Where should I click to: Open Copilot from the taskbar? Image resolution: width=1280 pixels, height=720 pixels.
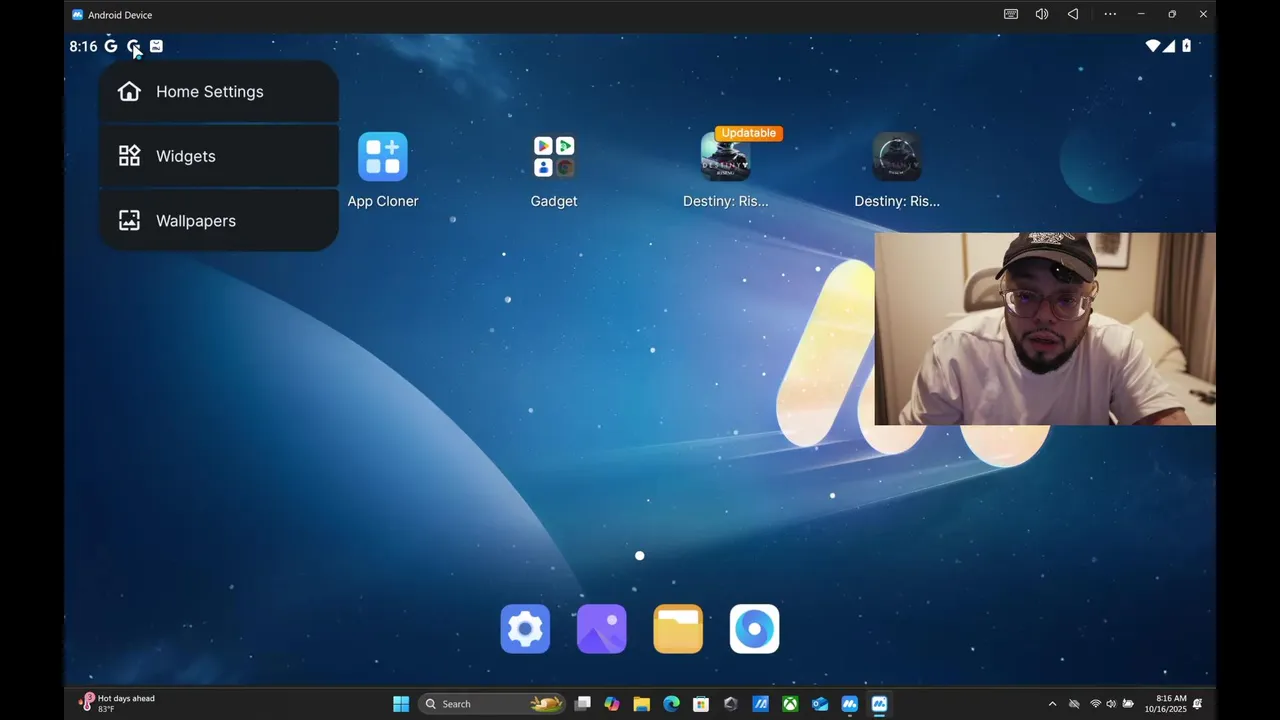pyautogui.click(x=612, y=704)
